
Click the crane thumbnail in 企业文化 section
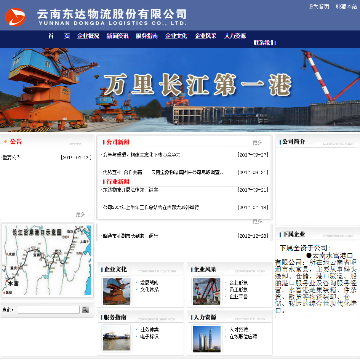click(x=116, y=291)
